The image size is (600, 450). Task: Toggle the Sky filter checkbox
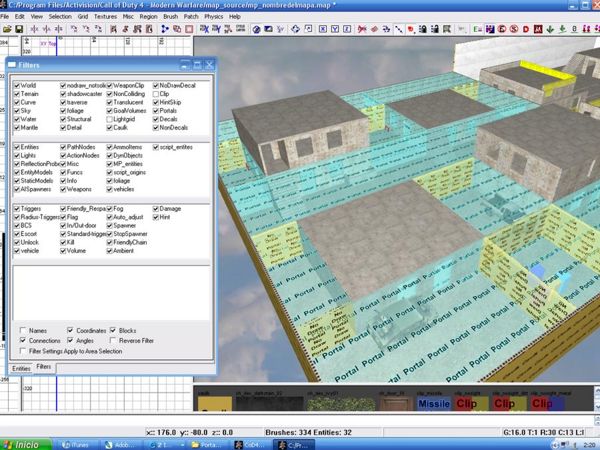(x=16, y=111)
